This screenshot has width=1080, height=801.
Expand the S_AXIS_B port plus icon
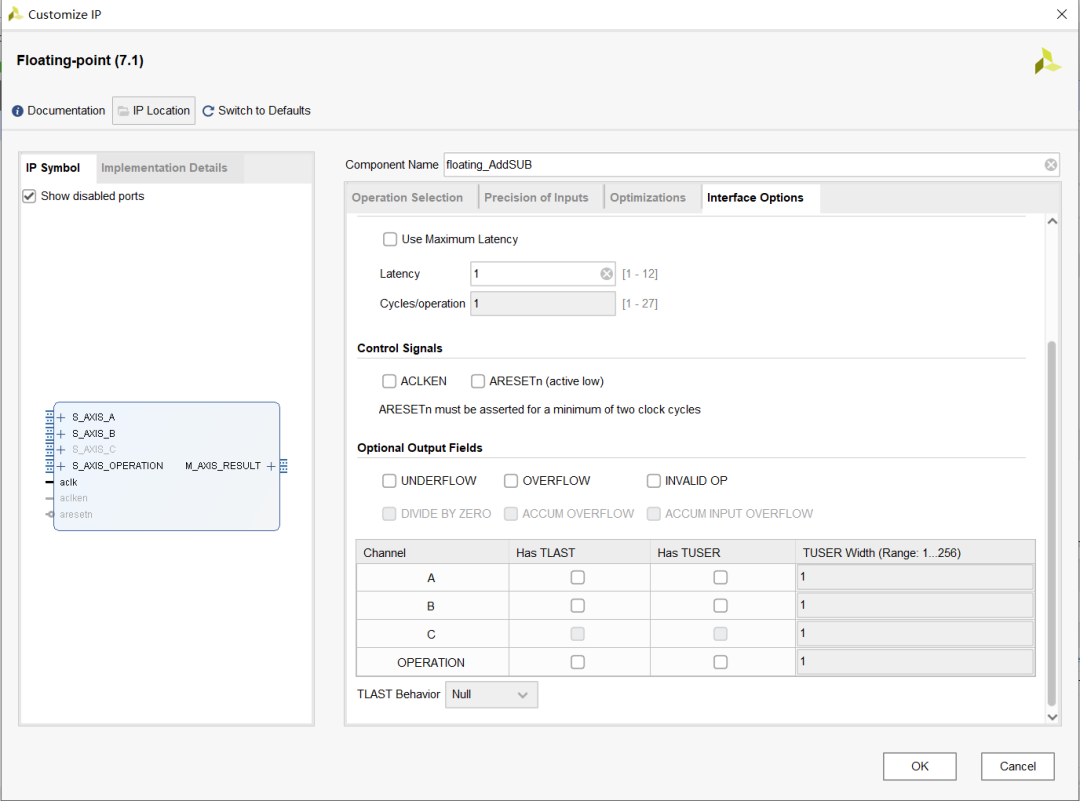61,434
